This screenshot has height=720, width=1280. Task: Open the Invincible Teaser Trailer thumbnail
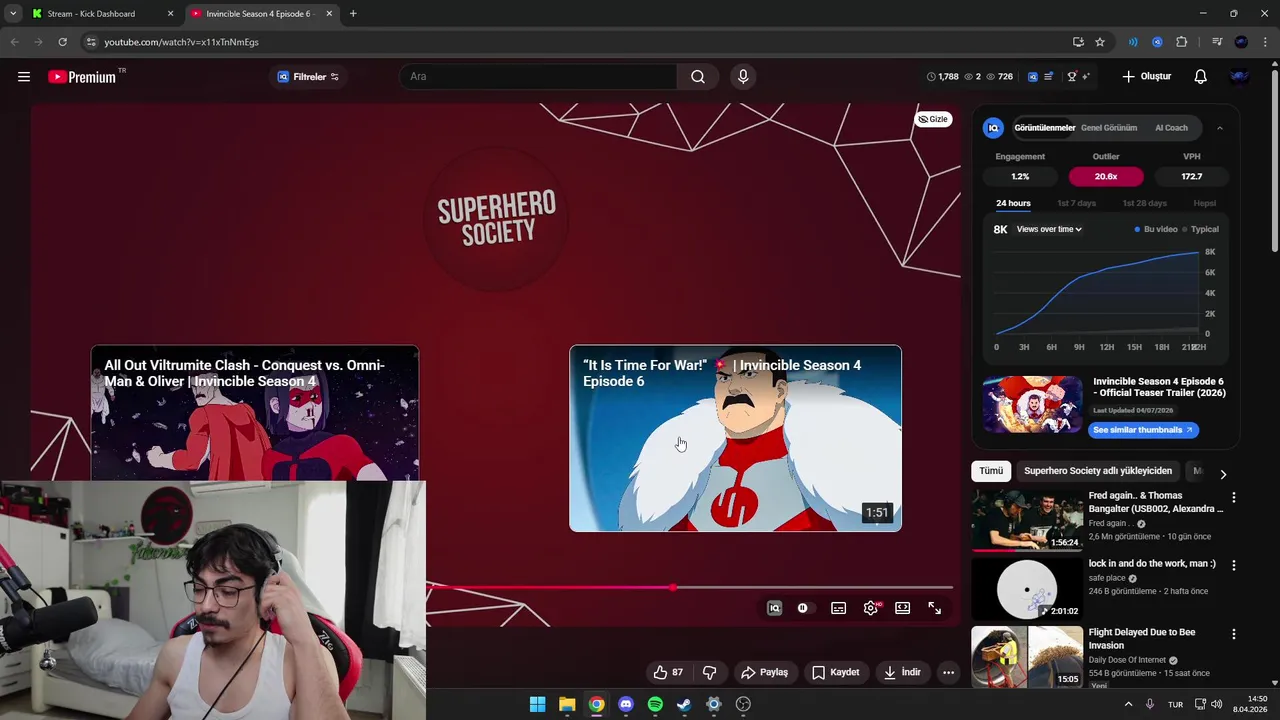click(x=1032, y=404)
